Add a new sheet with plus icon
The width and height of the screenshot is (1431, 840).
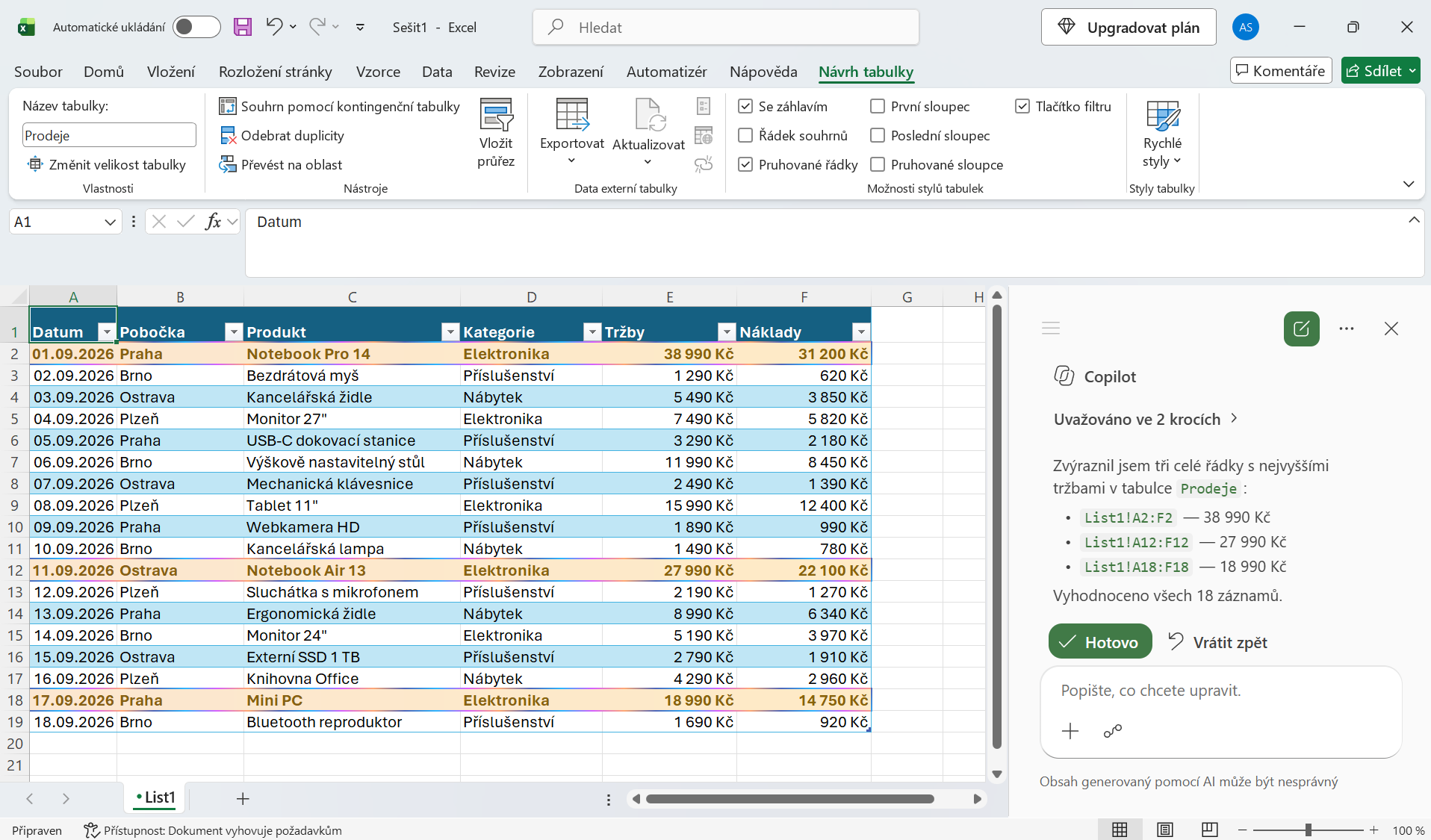click(243, 799)
